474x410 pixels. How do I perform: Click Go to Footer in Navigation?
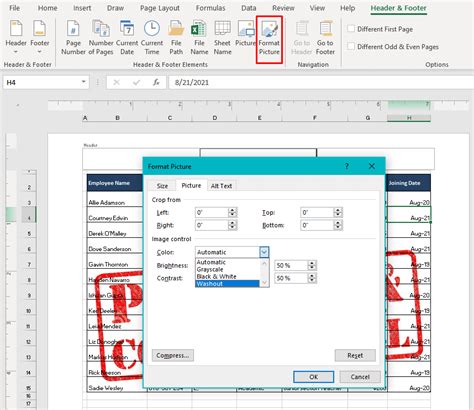(325, 37)
